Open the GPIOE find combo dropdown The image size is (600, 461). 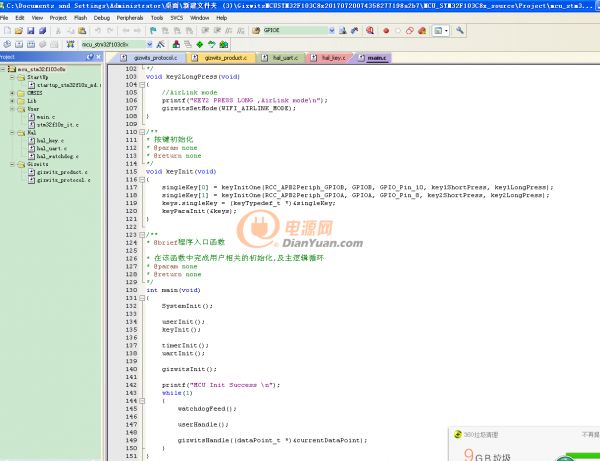pos(332,31)
